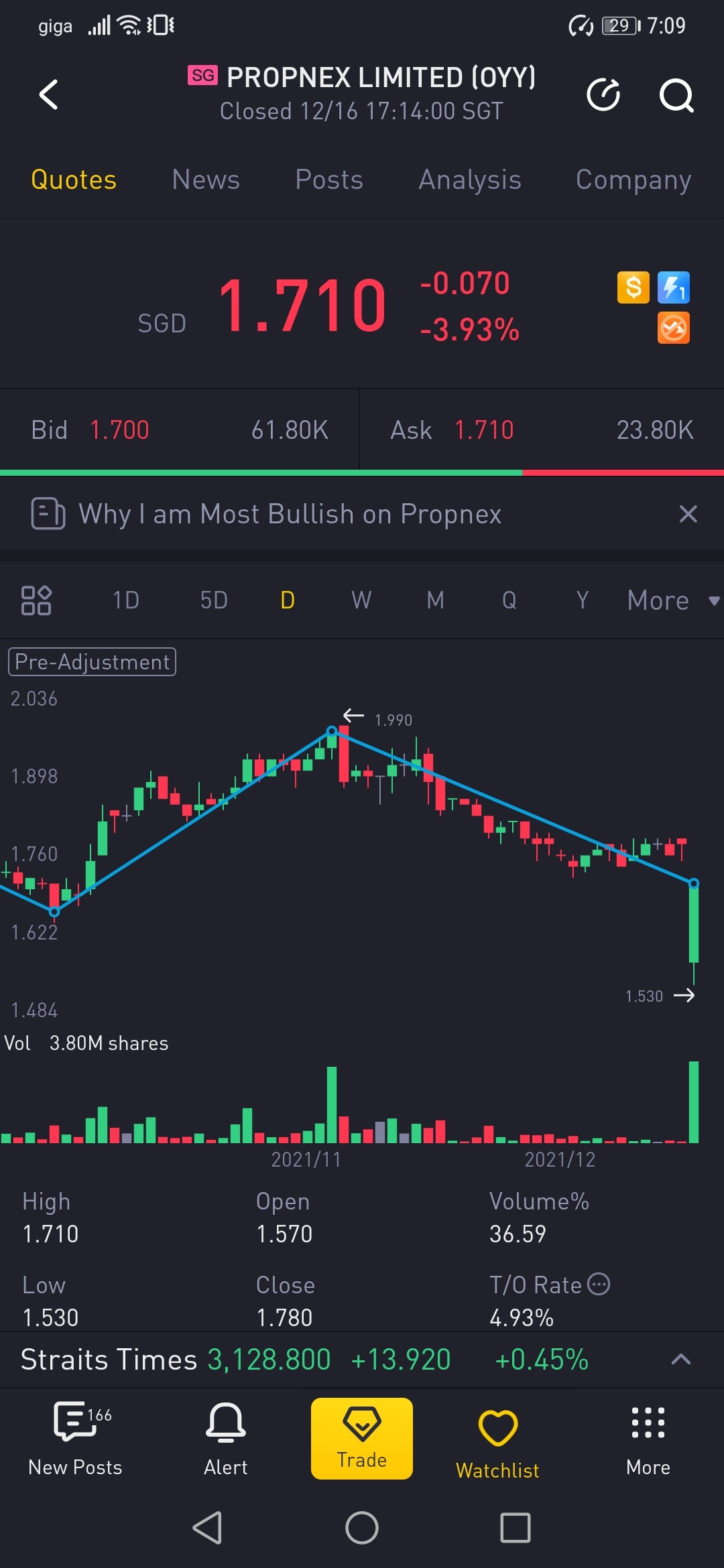
Task: Expand the Straits Times index bar
Action: tap(681, 1359)
